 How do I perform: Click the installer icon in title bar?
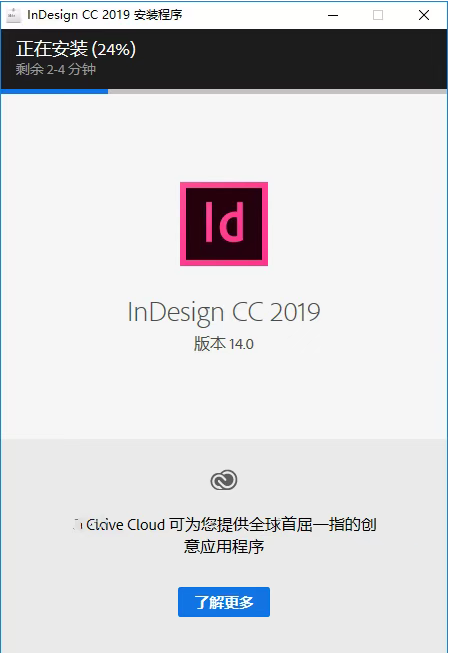(13, 15)
